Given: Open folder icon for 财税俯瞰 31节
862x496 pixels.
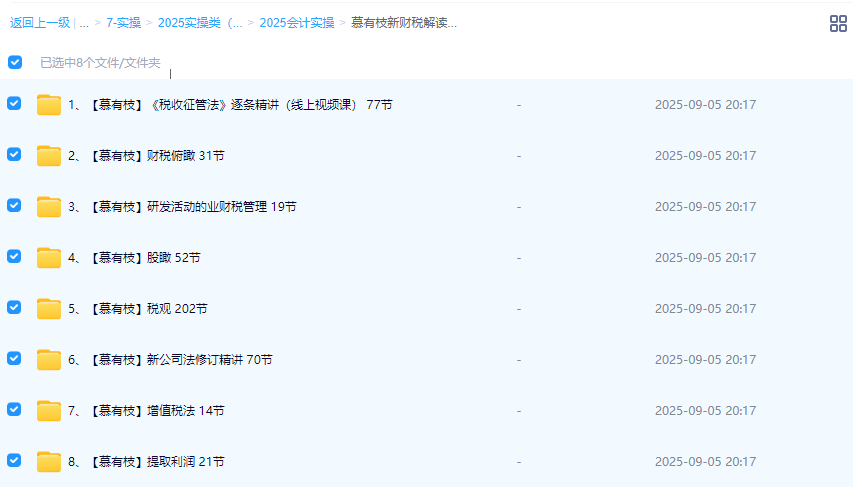Looking at the screenshot, I should point(49,156).
